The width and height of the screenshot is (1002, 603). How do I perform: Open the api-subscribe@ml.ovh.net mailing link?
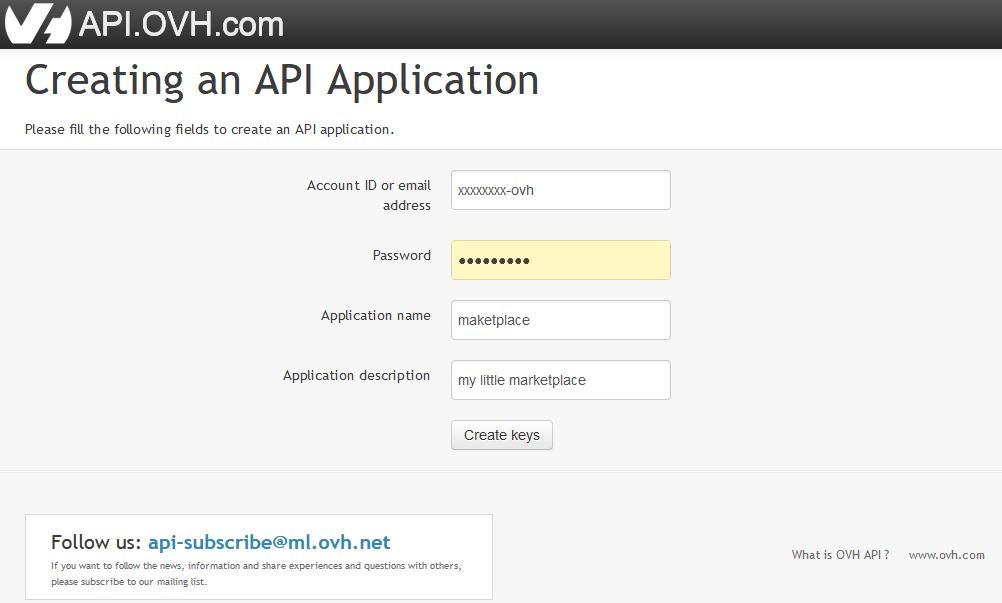tap(269, 542)
